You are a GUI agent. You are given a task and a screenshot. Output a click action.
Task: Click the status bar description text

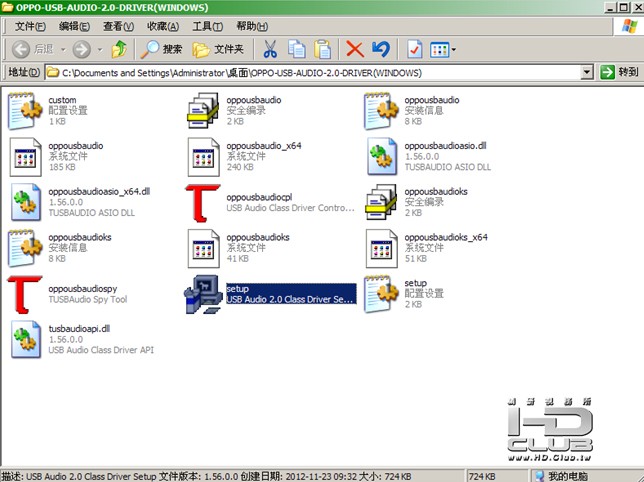pos(206,476)
